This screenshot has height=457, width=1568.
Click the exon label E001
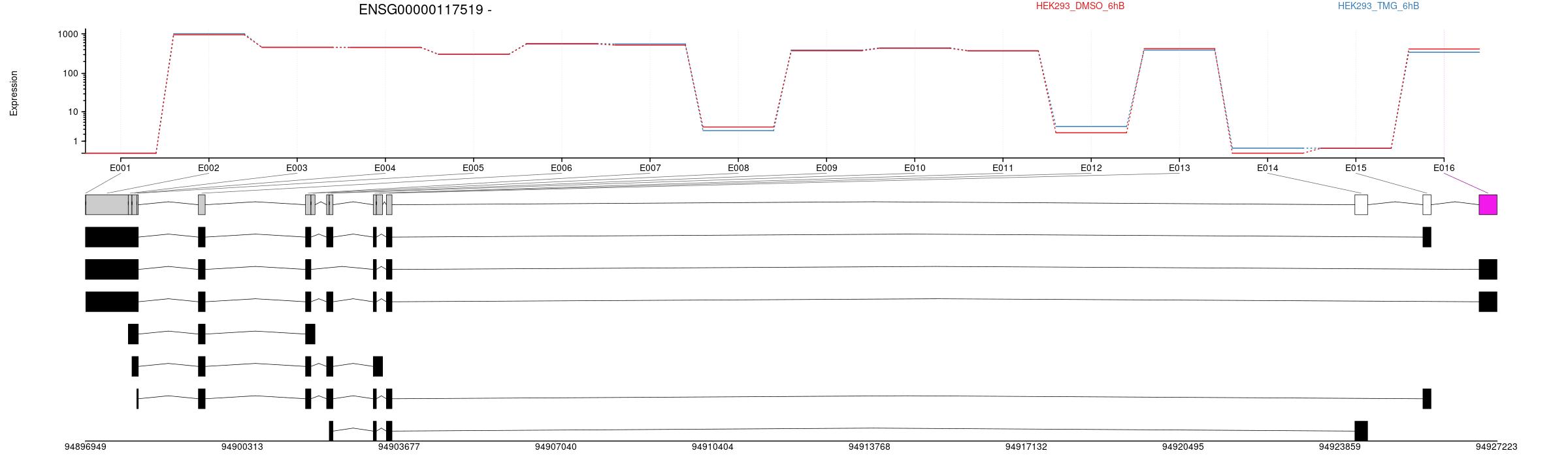[x=120, y=168]
